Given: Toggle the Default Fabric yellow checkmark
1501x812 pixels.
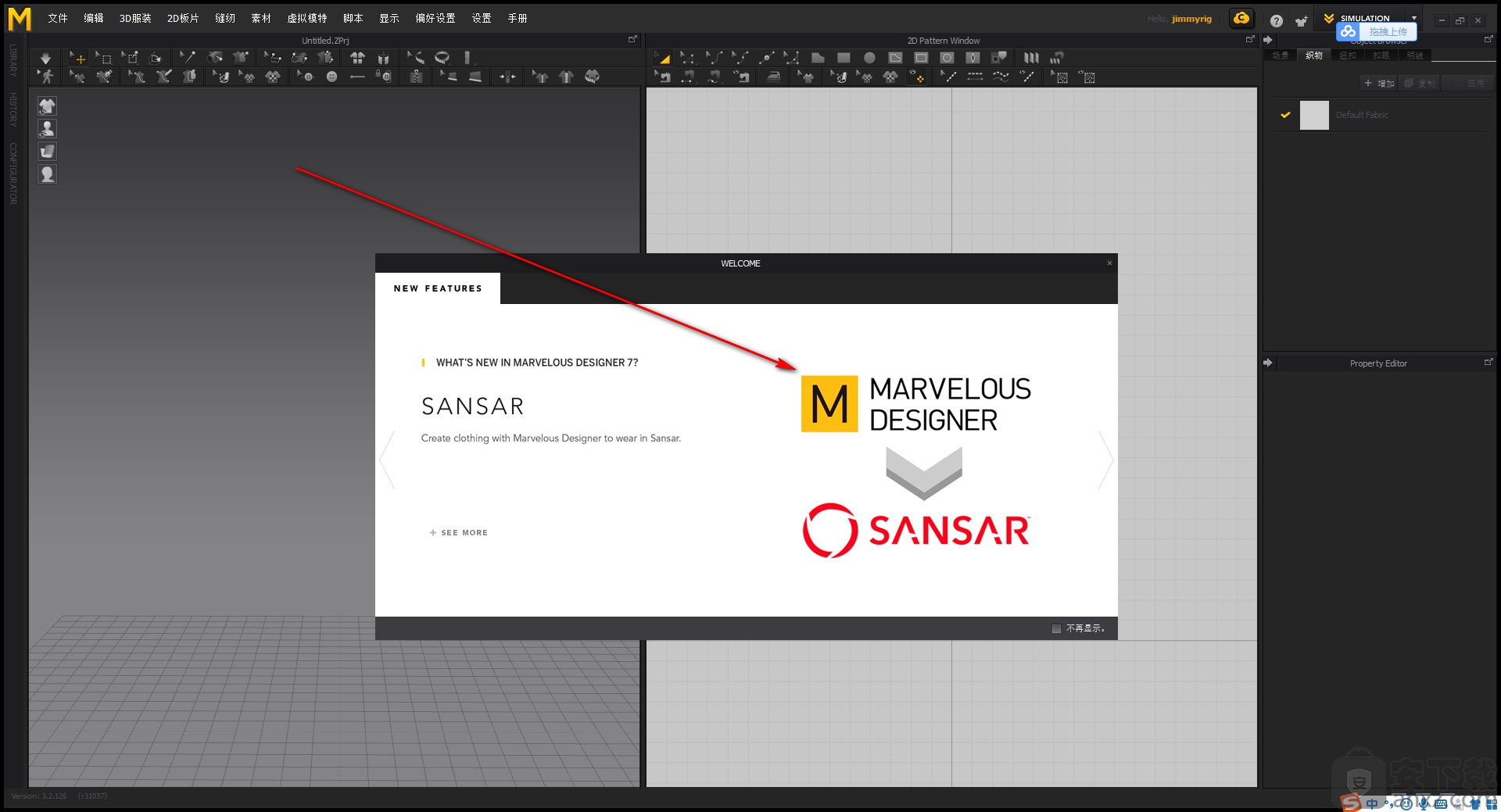Looking at the screenshot, I should click(x=1285, y=115).
